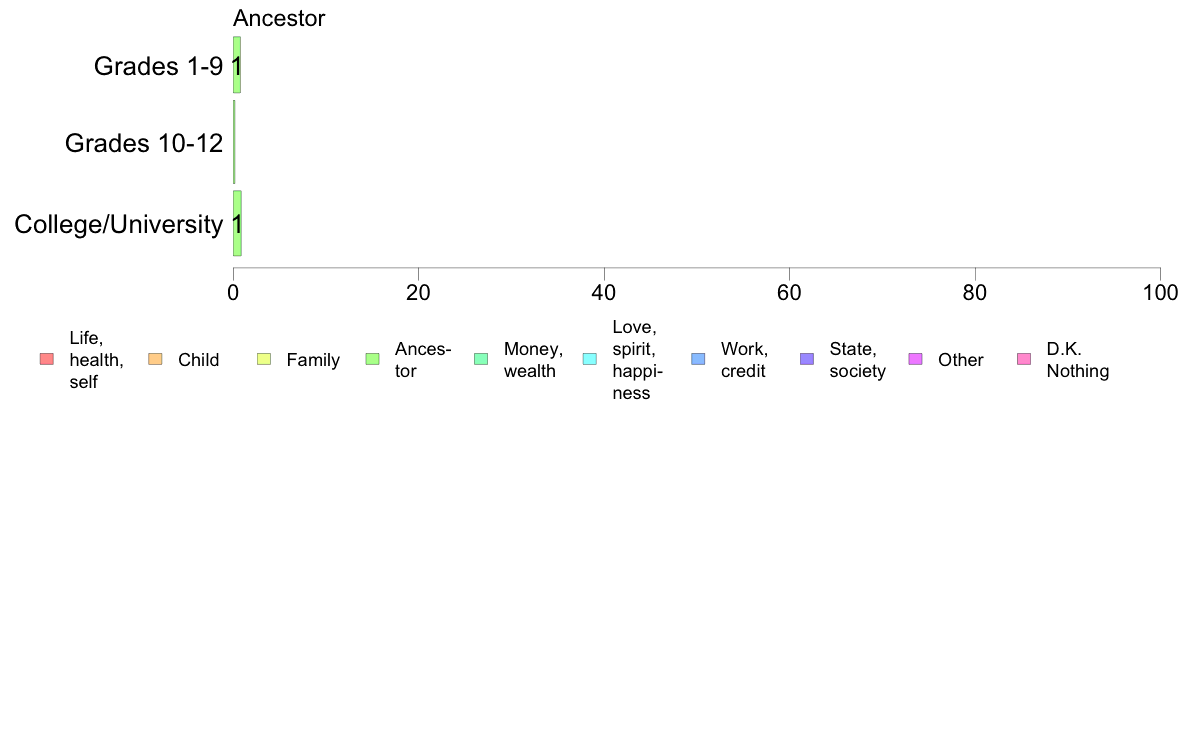Select the Work, credit legend swatch
This screenshot has height=736, width=1188.
[699, 359]
